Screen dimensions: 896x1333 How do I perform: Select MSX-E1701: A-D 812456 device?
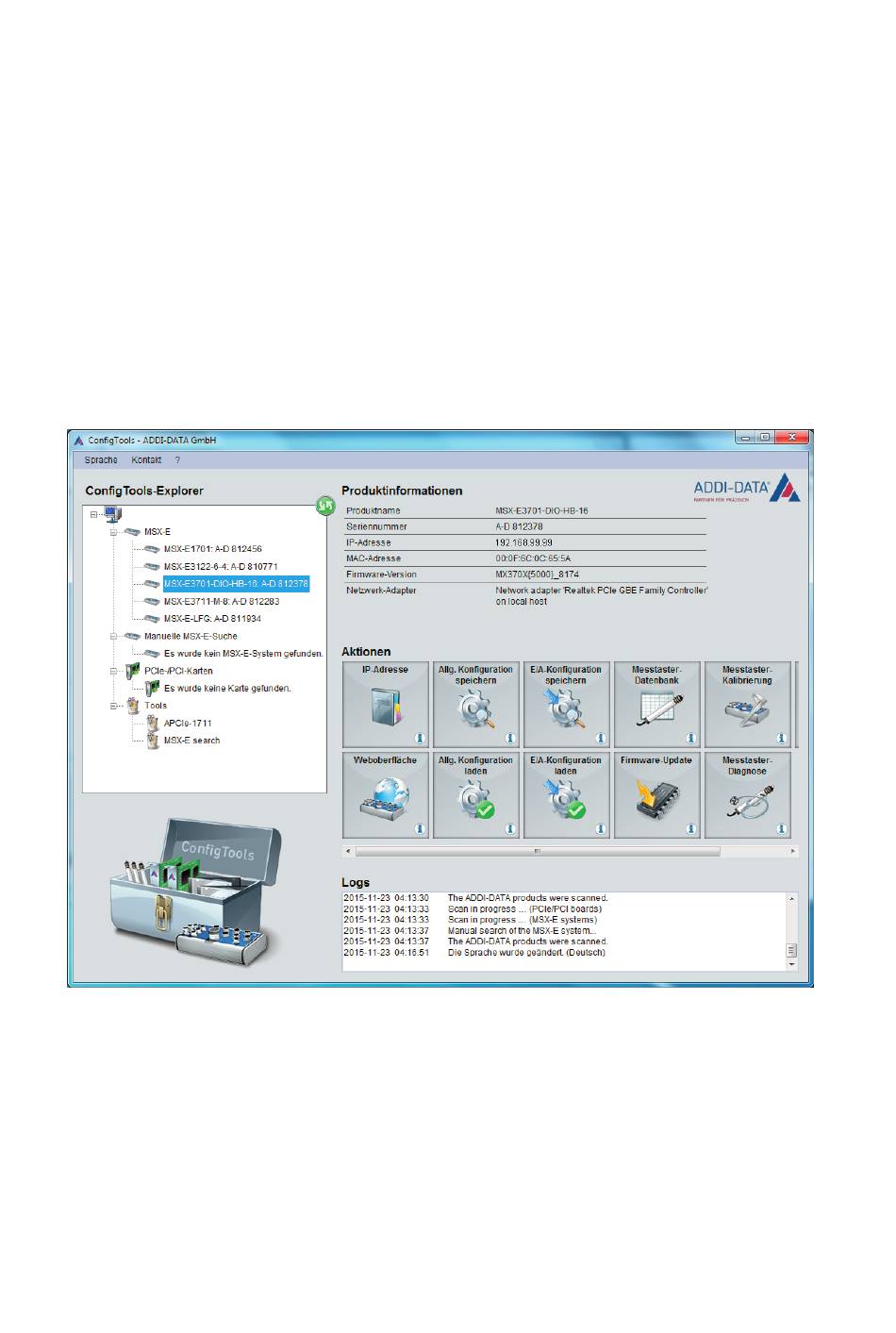213,549
